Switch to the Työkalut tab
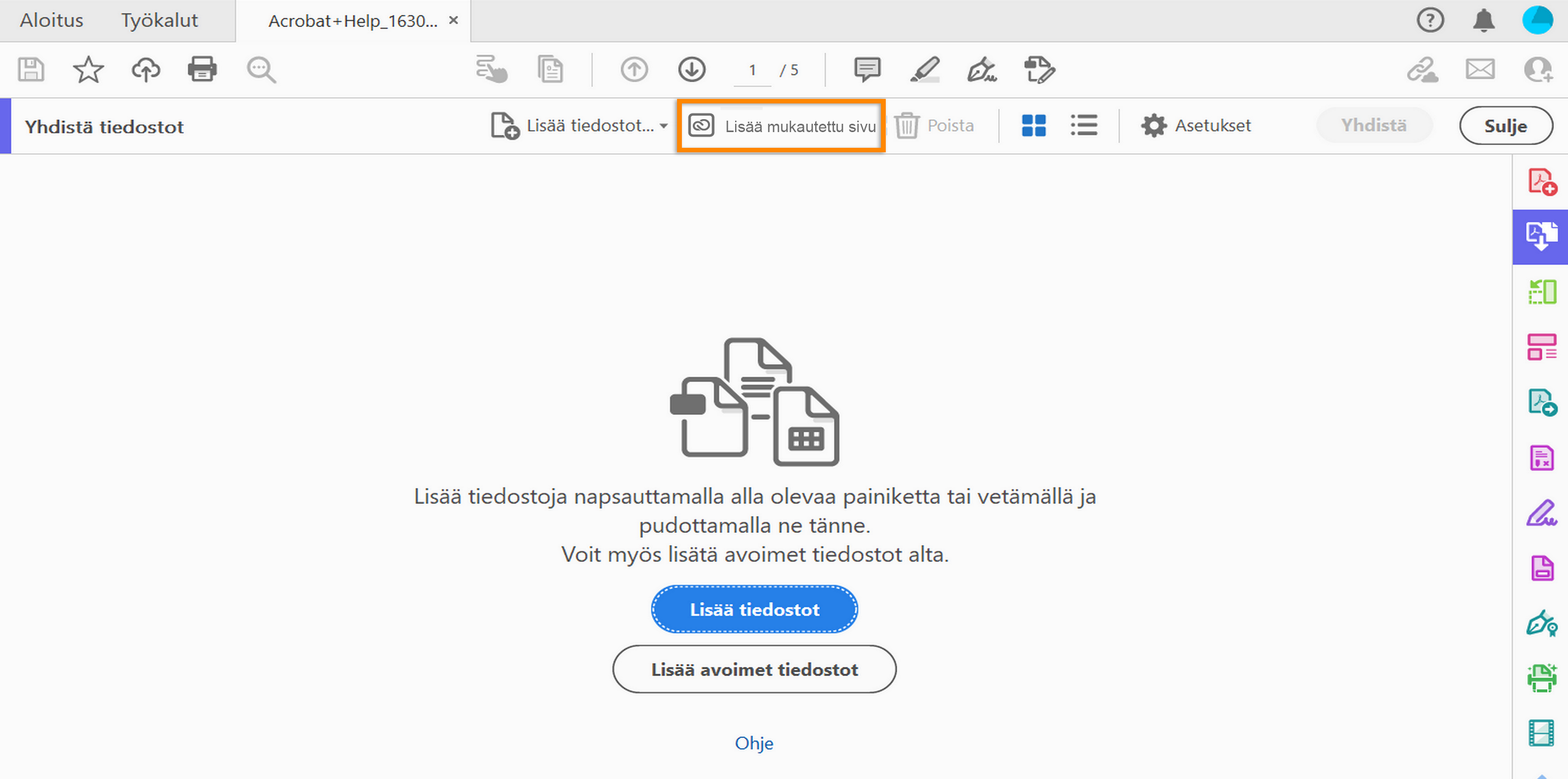This screenshot has width=1568, height=779. (160, 21)
